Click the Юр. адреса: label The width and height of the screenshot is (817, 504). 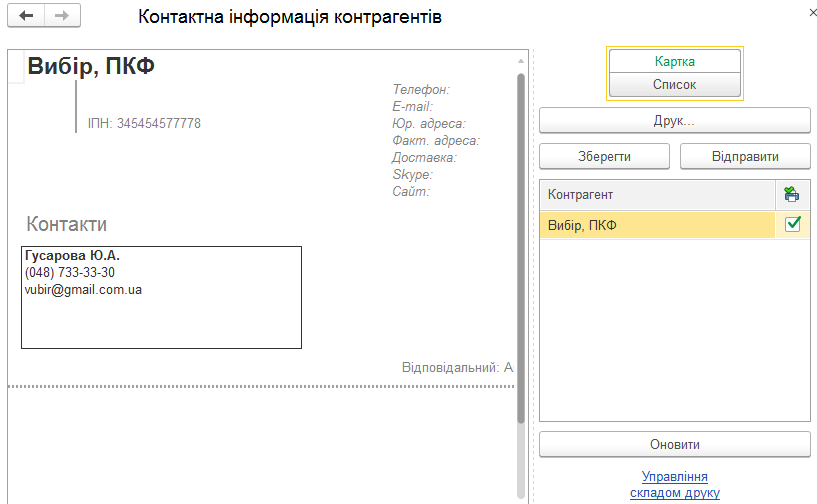(429, 124)
